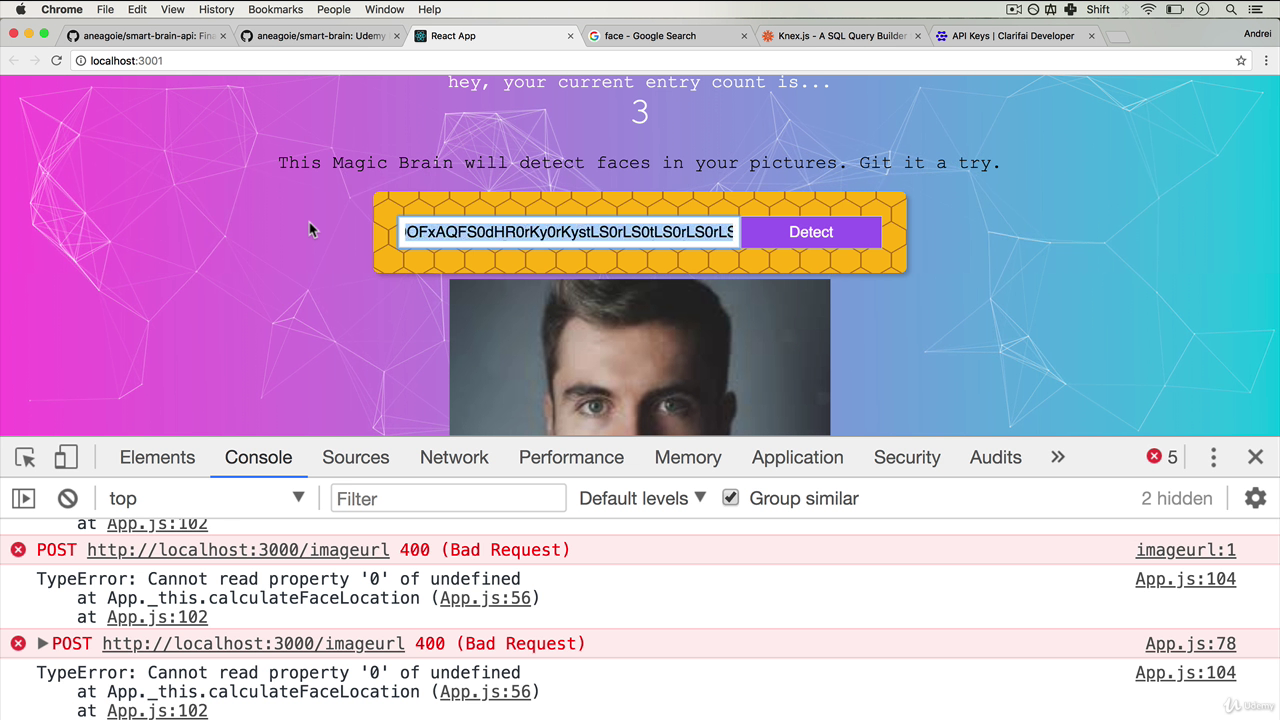
Task: Click the red error count badge
Action: (1162, 457)
